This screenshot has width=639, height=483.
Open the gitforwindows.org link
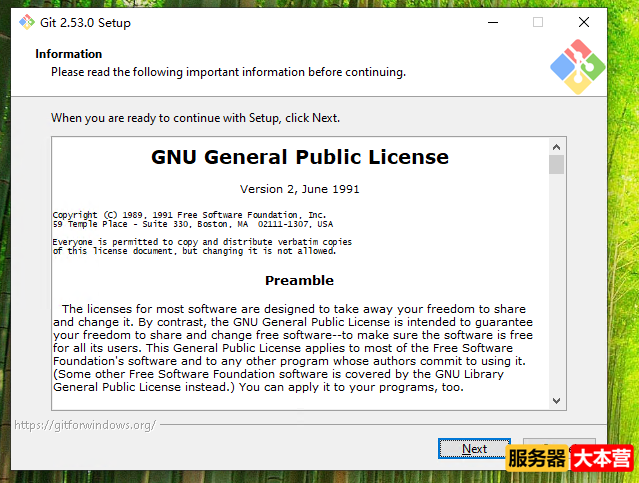pos(85,425)
